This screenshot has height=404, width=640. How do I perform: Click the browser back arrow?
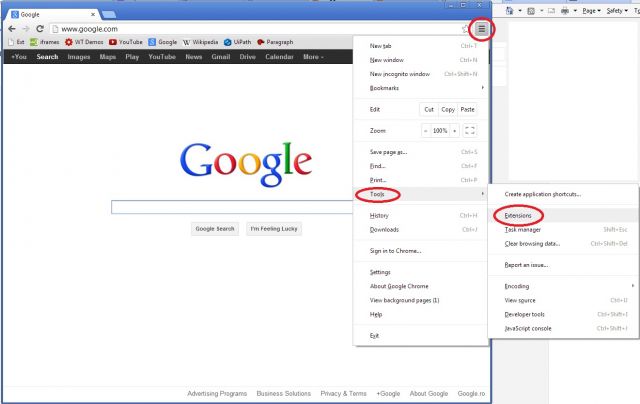click(x=11, y=29)
